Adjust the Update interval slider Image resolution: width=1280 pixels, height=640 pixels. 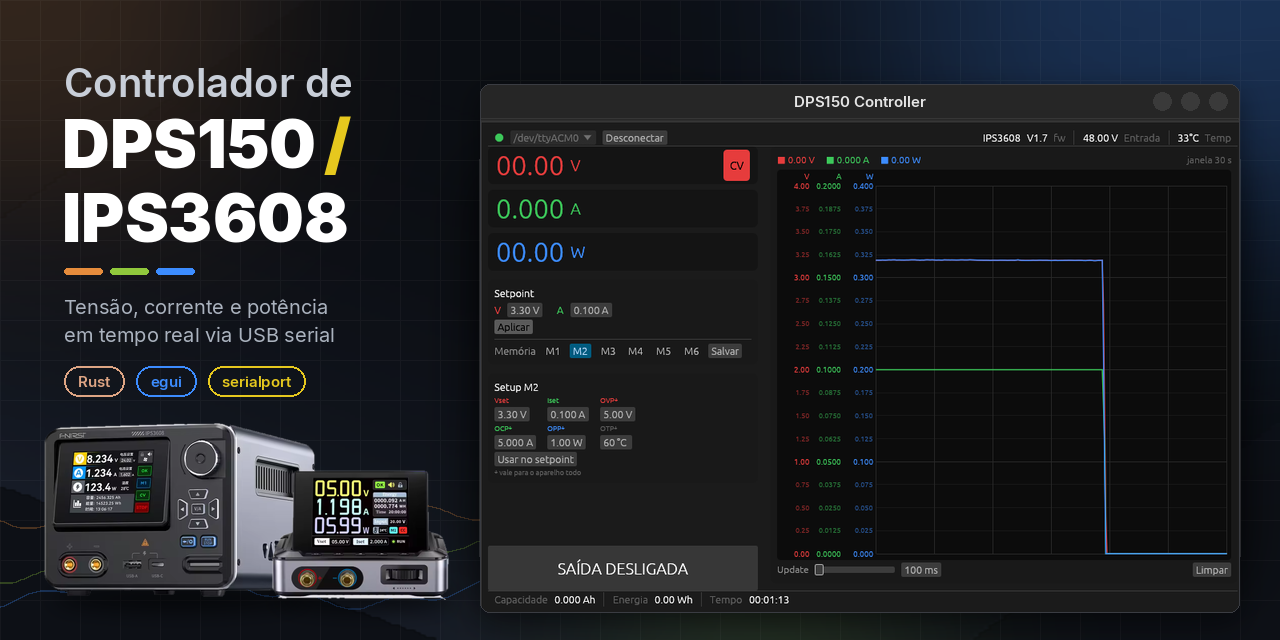[x=853, y=570]
